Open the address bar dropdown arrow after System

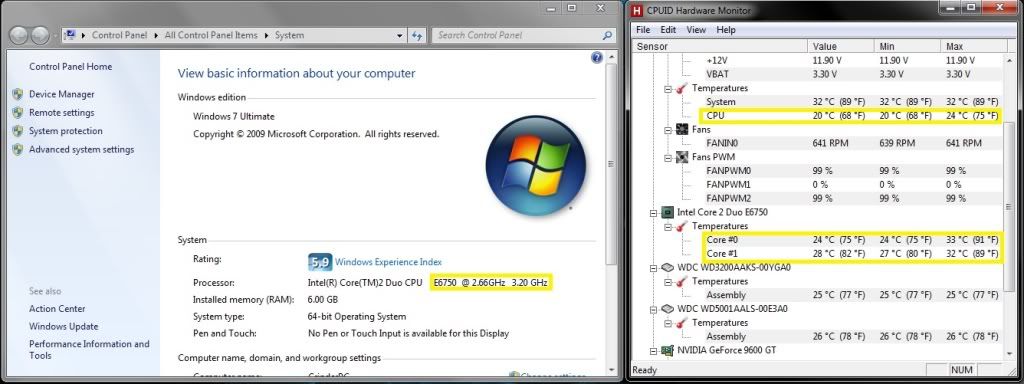click(x=399, y=35)
